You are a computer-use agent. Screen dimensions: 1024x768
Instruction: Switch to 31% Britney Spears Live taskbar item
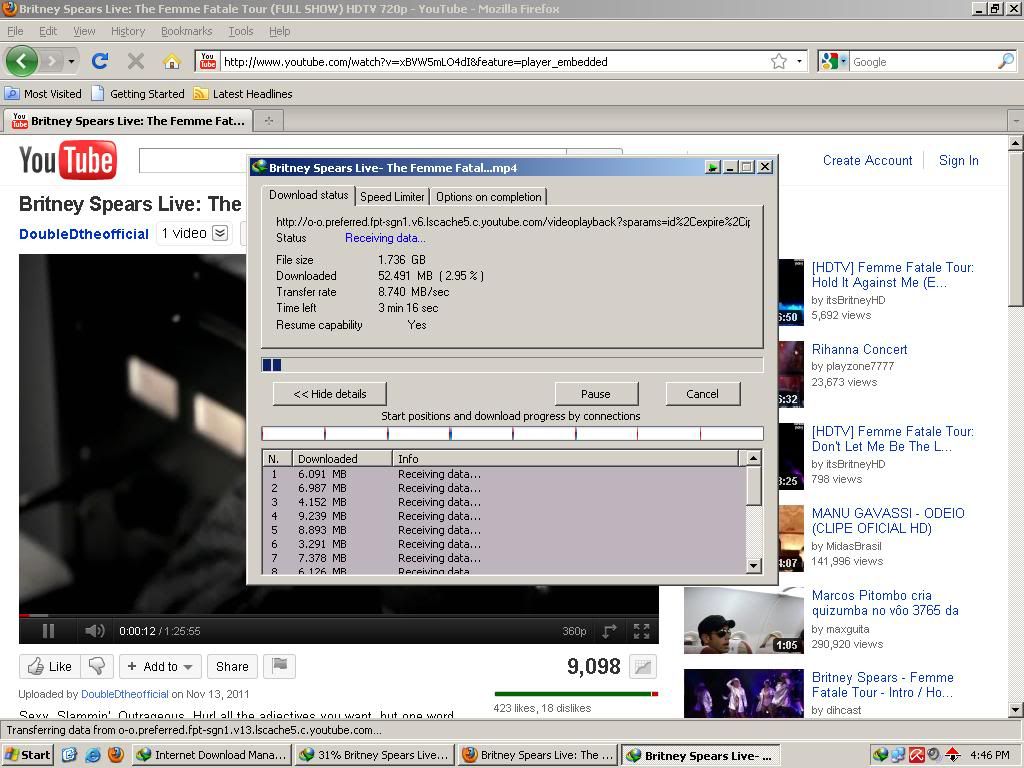point(374,755)
